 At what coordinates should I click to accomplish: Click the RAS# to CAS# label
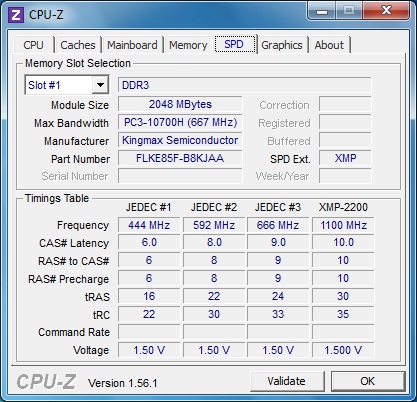tap(74, 261)
